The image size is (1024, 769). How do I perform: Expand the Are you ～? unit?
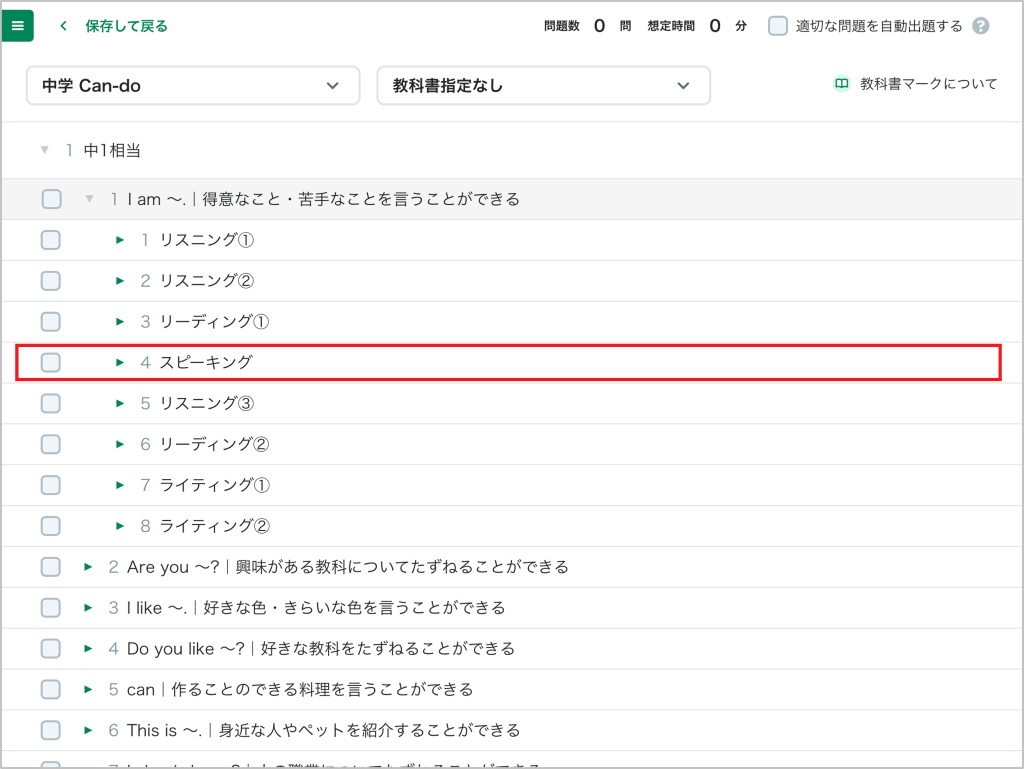(88, 567)
